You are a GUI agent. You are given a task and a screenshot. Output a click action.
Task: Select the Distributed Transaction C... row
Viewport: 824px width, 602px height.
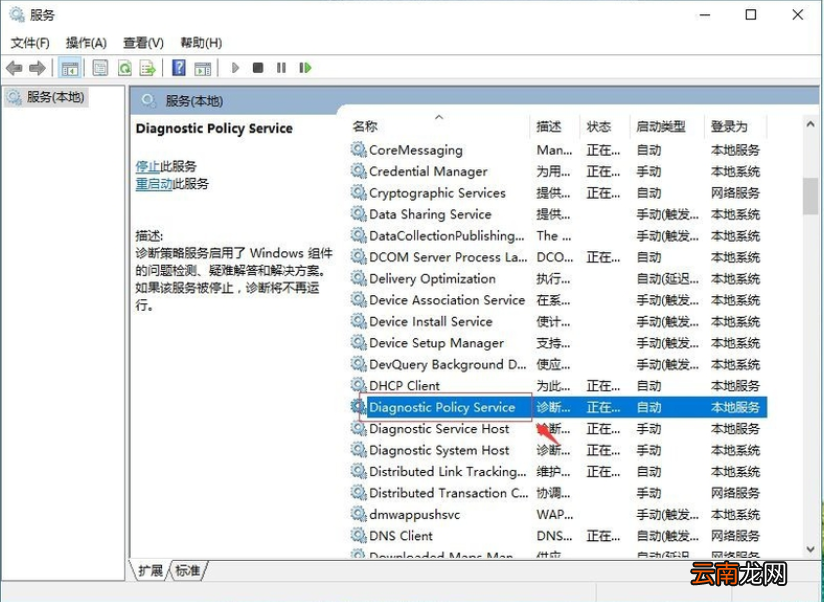[x=559, y=493]
